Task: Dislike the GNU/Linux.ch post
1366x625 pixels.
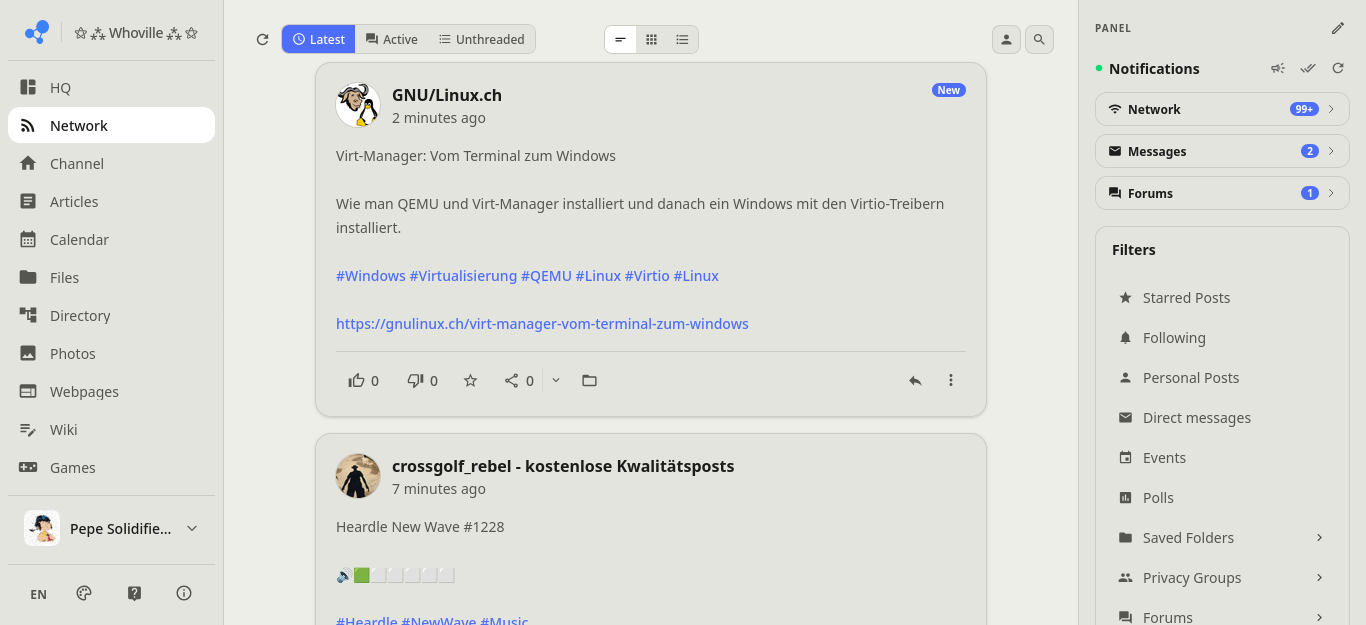Action: pyautogui.click(x=422, y=380)
